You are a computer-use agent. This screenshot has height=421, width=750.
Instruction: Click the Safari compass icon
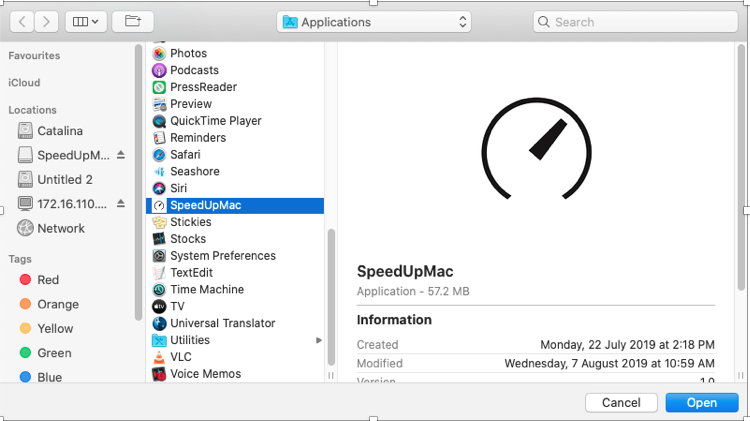tap(159, 155)
